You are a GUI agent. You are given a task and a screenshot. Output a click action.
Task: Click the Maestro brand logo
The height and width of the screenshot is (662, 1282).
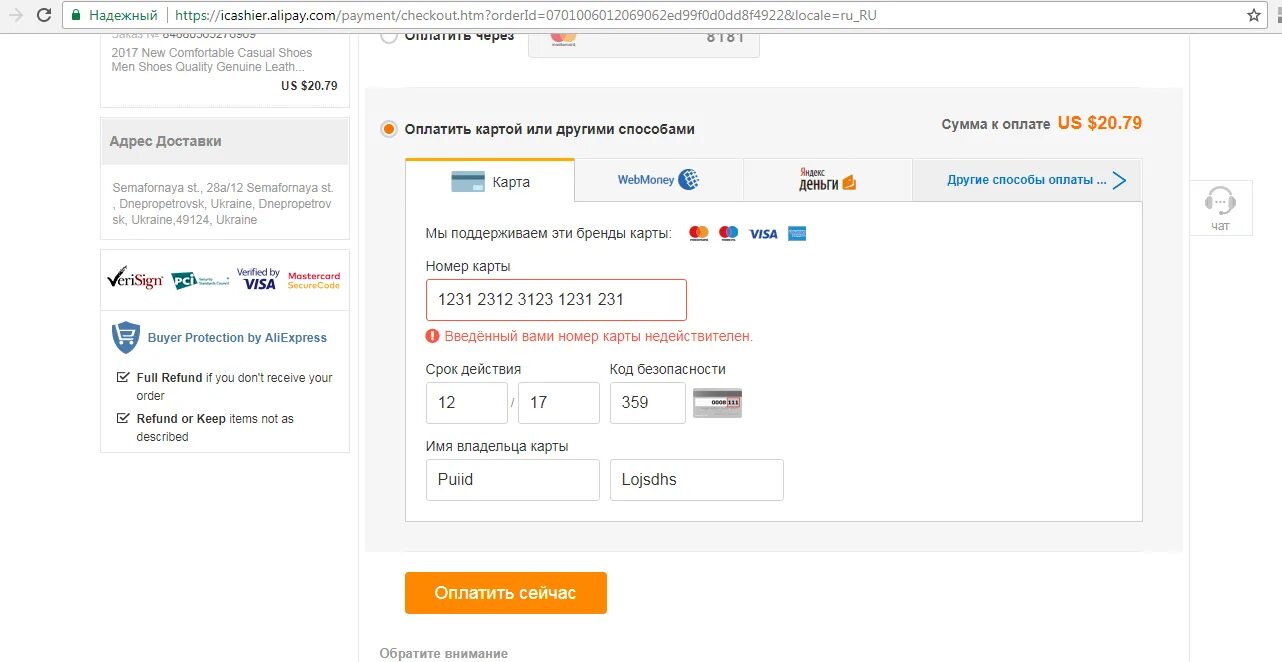(x=729, y=233)
